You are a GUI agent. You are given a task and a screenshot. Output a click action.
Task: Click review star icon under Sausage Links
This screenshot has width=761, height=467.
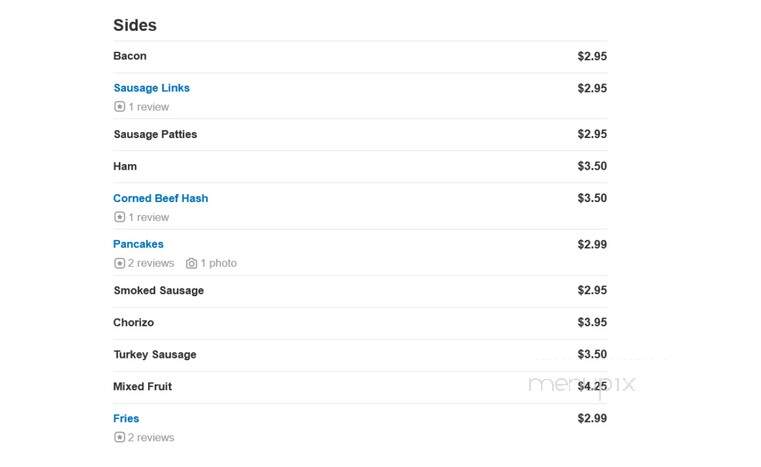tap(119, 107)
